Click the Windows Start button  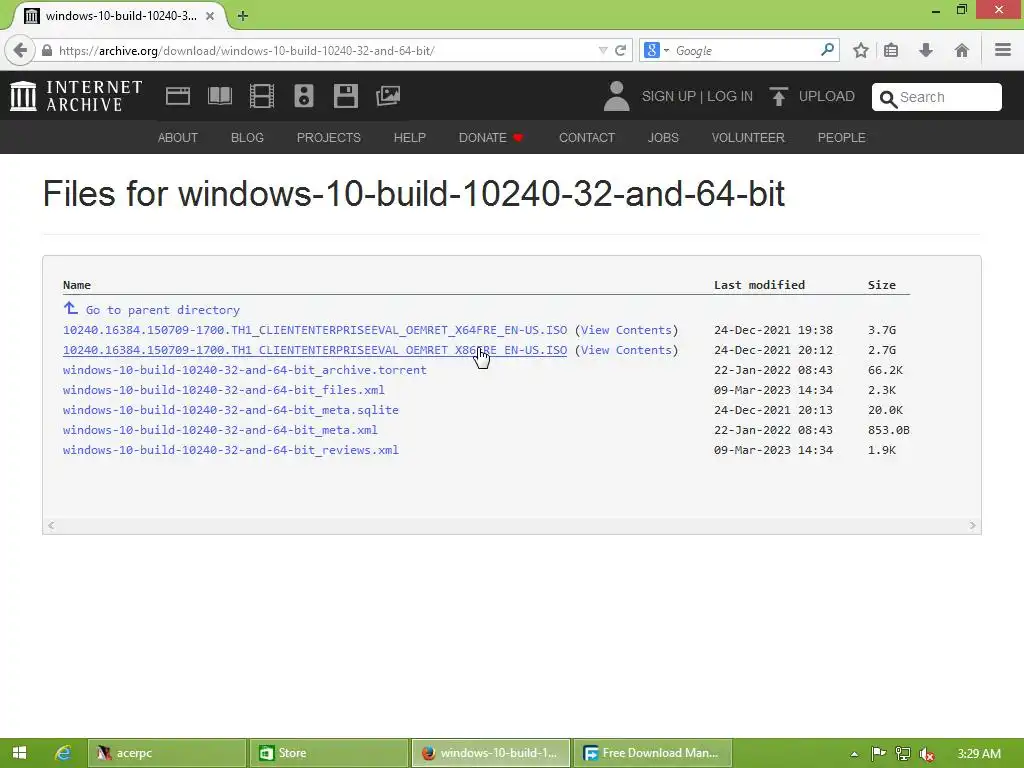(19, 753)
